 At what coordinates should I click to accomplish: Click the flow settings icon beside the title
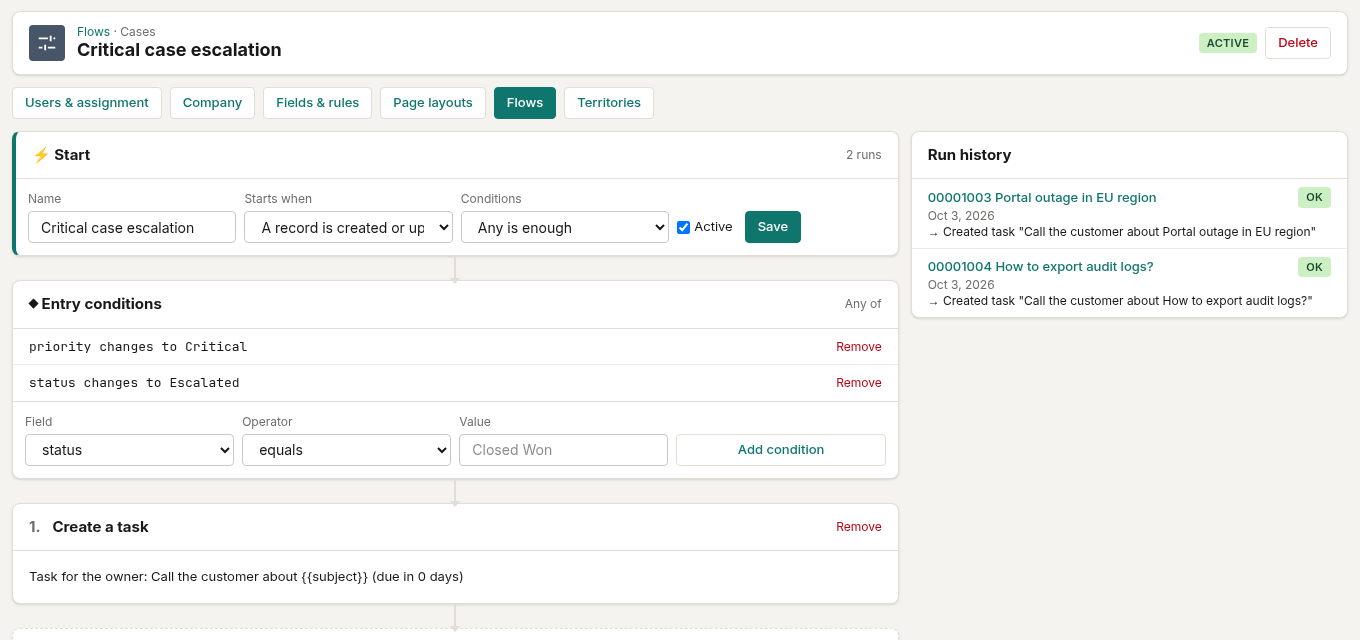pyautogui.click(x=47, y=43)
